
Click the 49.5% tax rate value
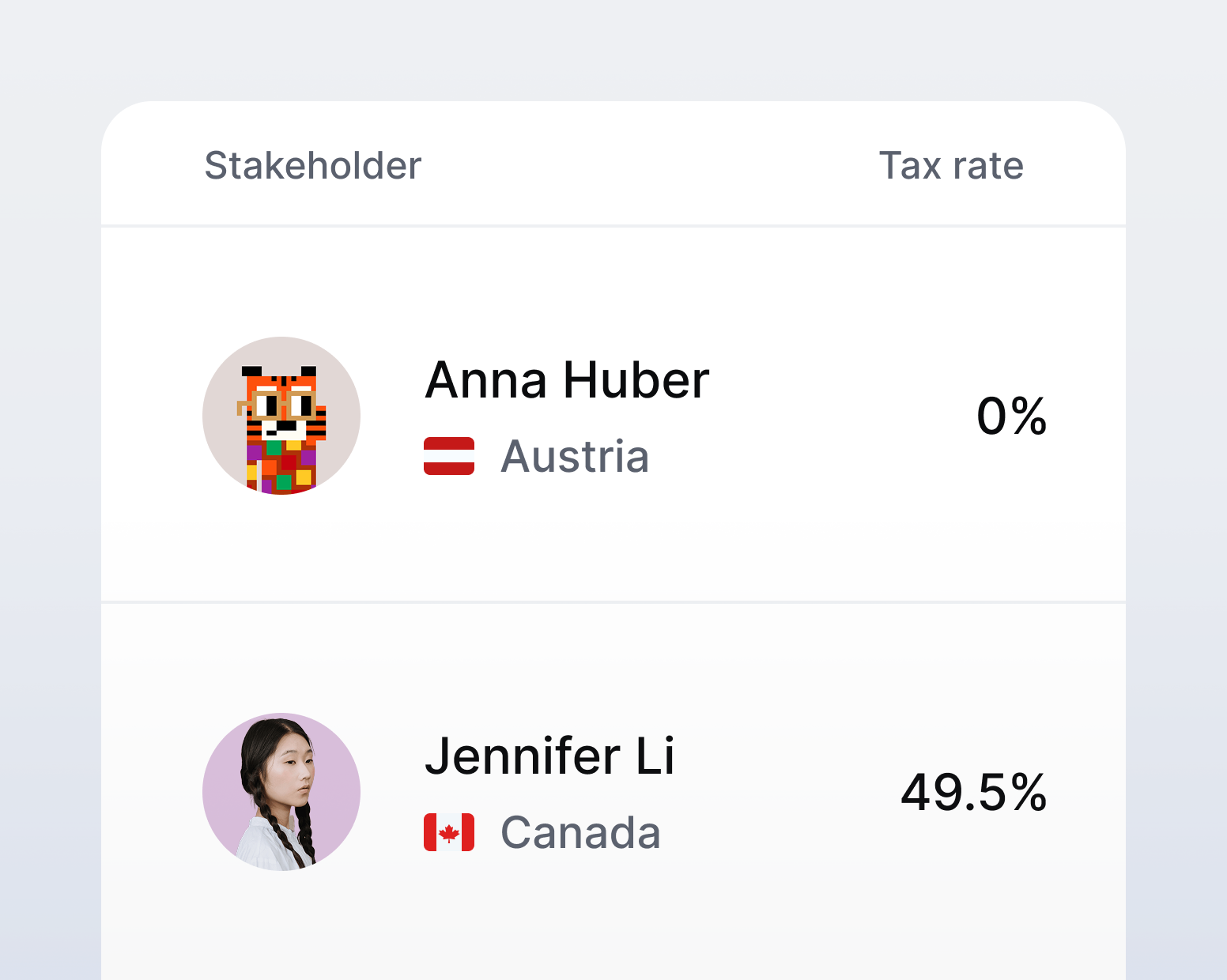[x=974, y=792]
